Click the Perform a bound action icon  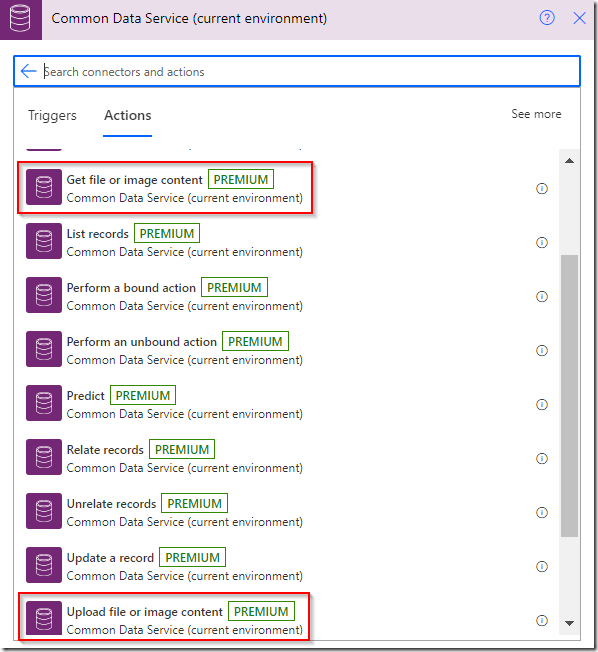[44, 295]
